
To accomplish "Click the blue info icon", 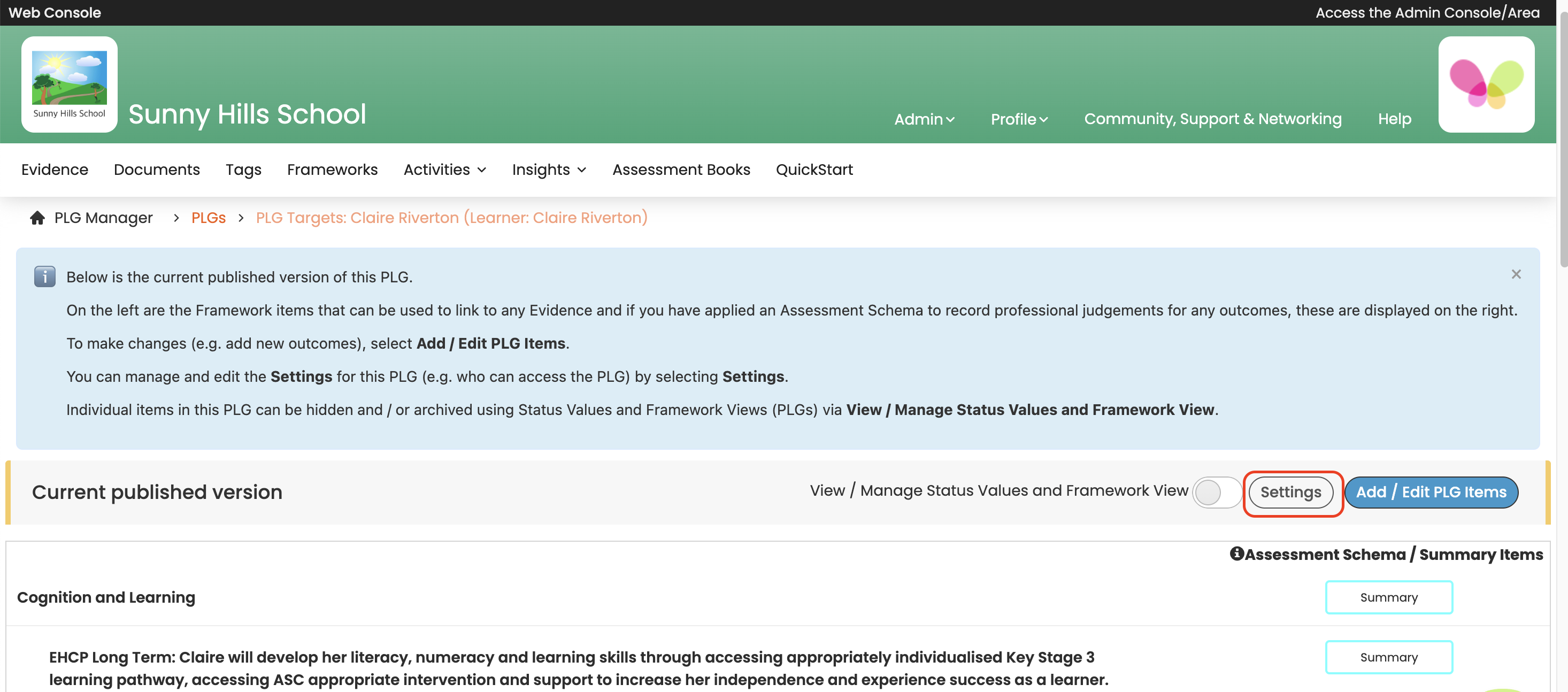I will [44, 276].
